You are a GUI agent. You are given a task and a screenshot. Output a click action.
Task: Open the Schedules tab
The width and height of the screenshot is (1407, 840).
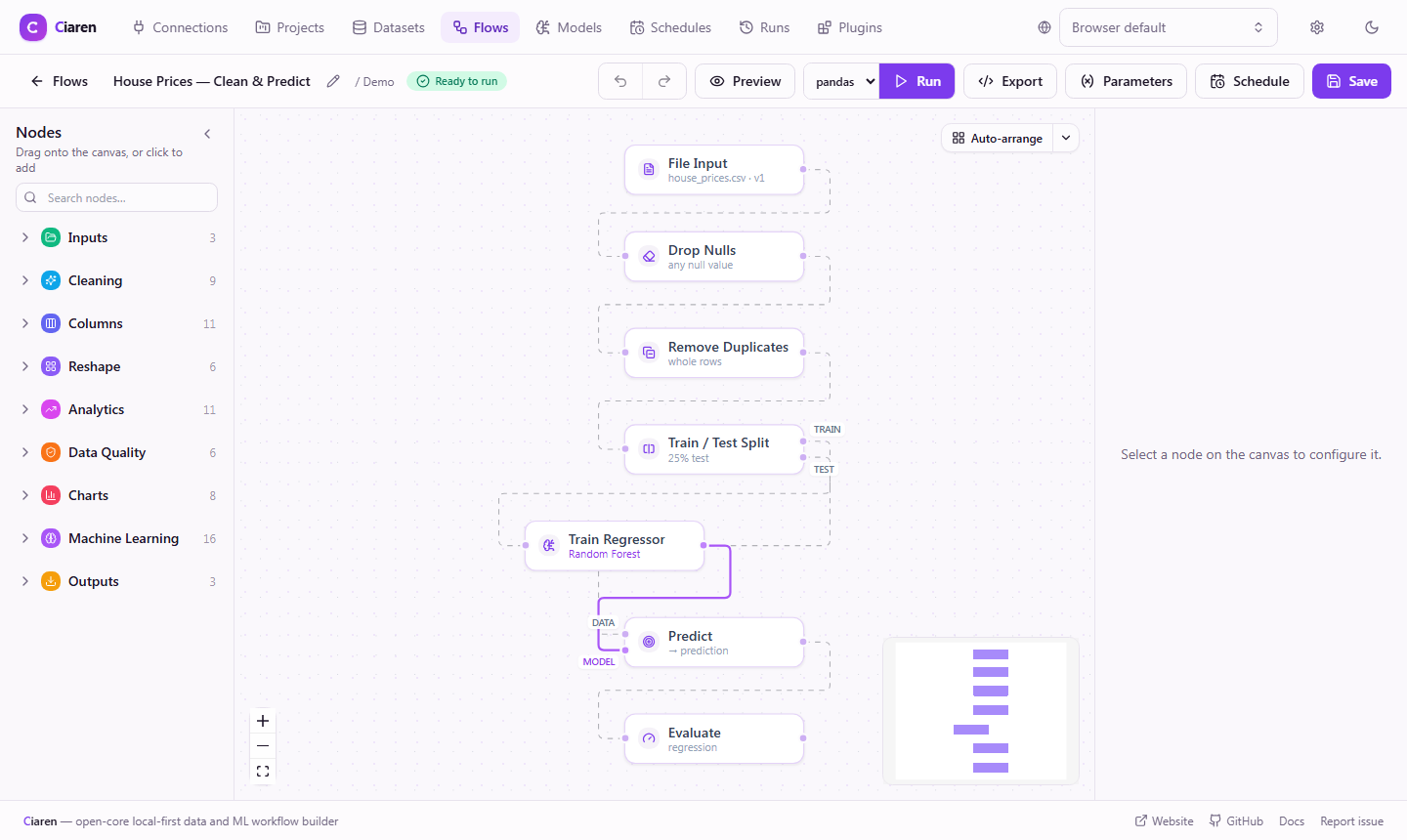click(x=670, y=27)
